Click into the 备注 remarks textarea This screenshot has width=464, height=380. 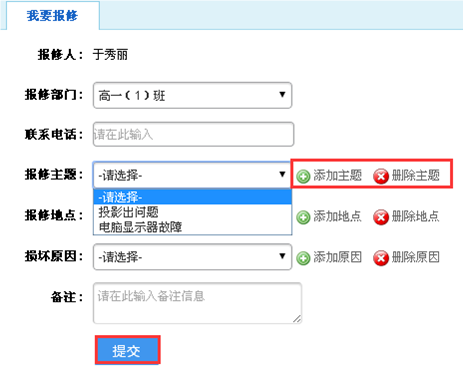point(197,303)
